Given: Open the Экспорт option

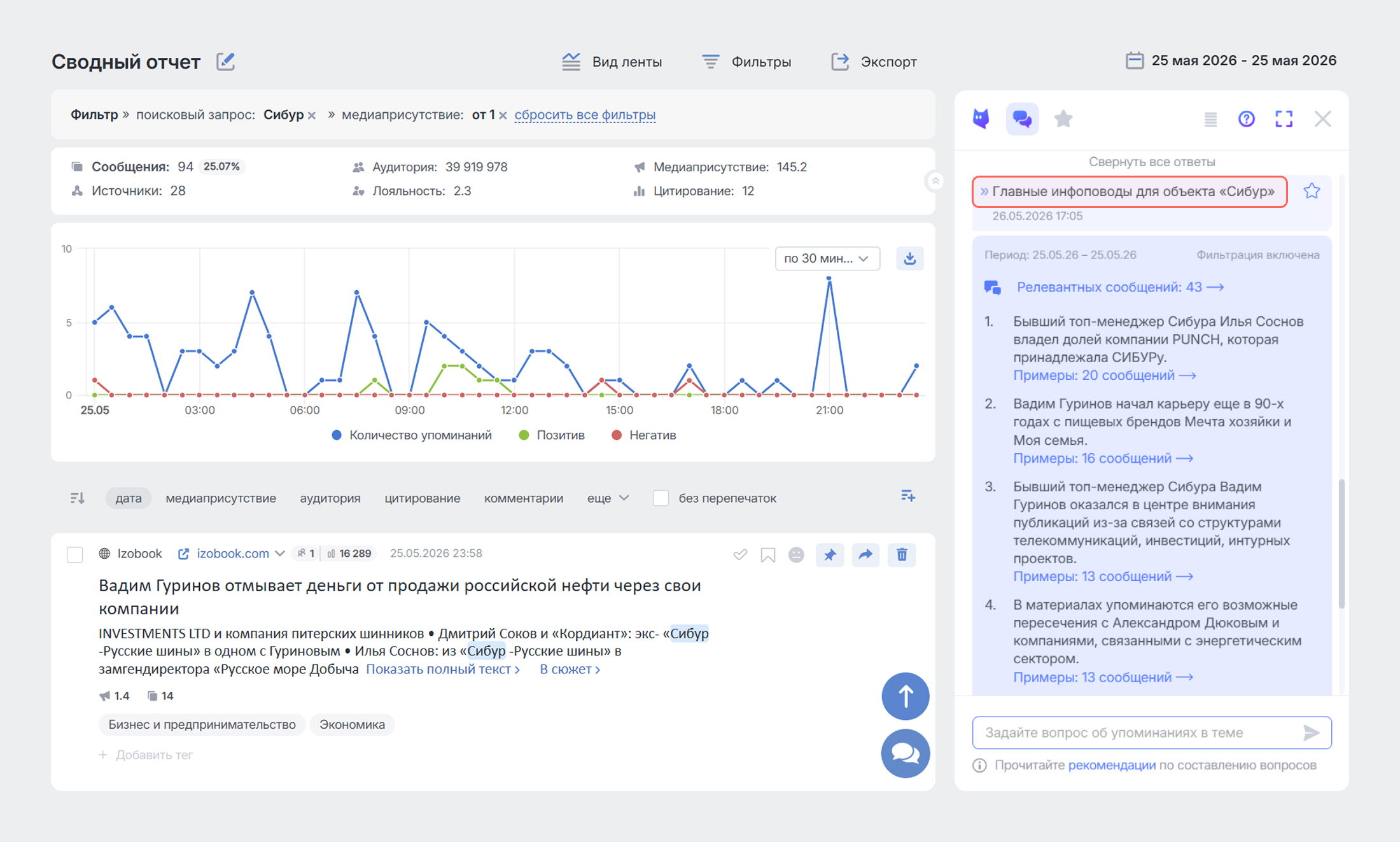Looking at the screenshot, I should coord(874,62).
